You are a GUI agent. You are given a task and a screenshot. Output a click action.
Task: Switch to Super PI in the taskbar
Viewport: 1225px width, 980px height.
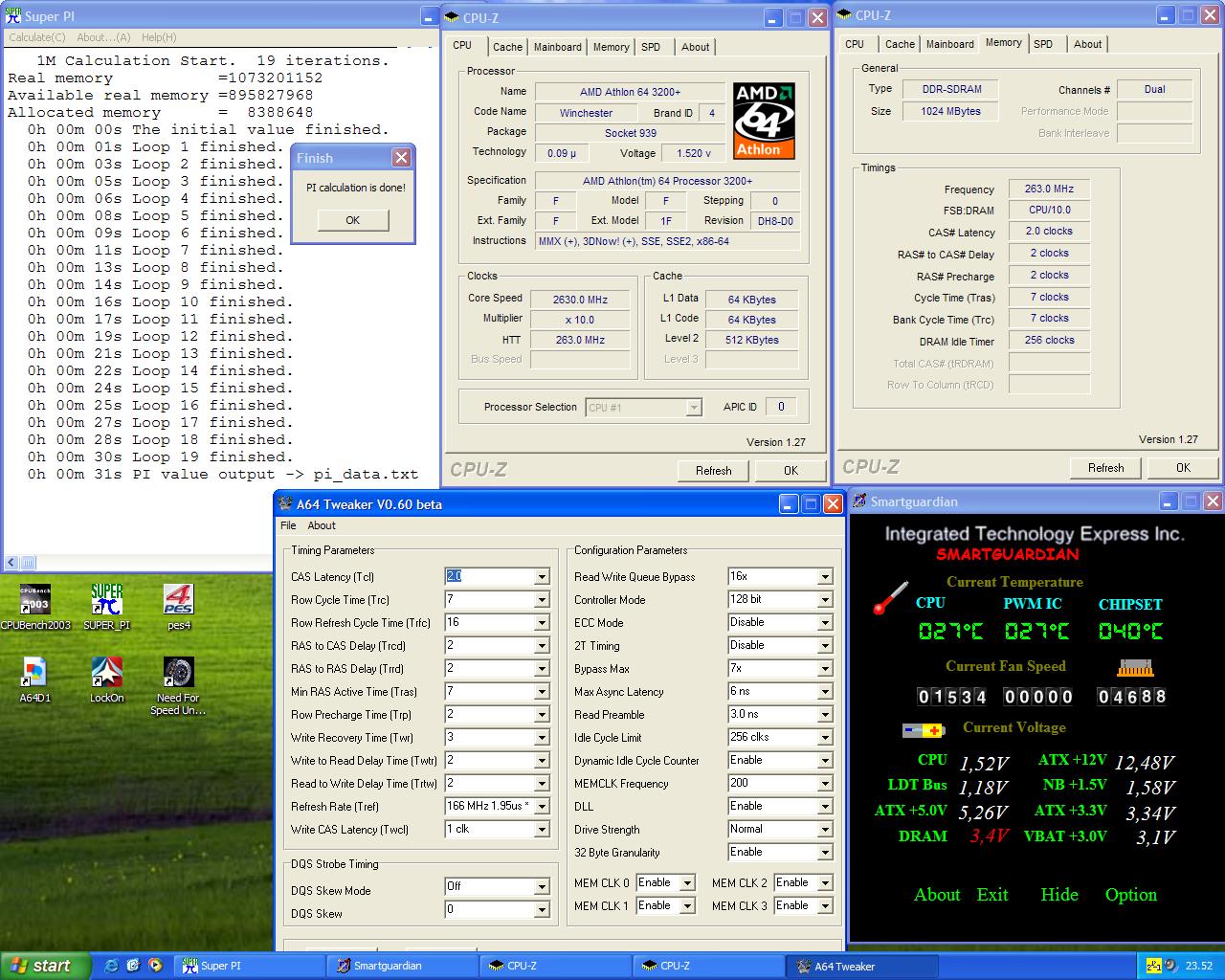[x=249, y=966]
